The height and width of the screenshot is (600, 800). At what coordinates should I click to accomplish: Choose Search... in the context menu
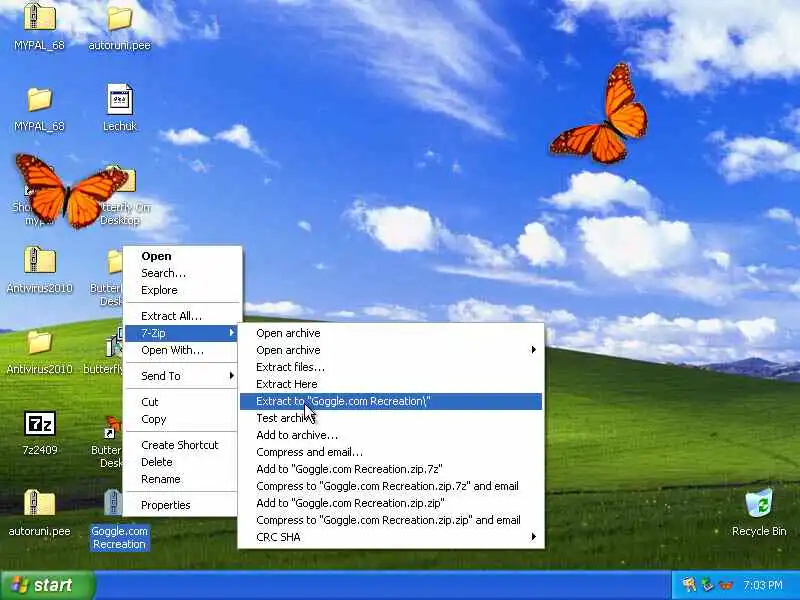(x=182, y=273)
